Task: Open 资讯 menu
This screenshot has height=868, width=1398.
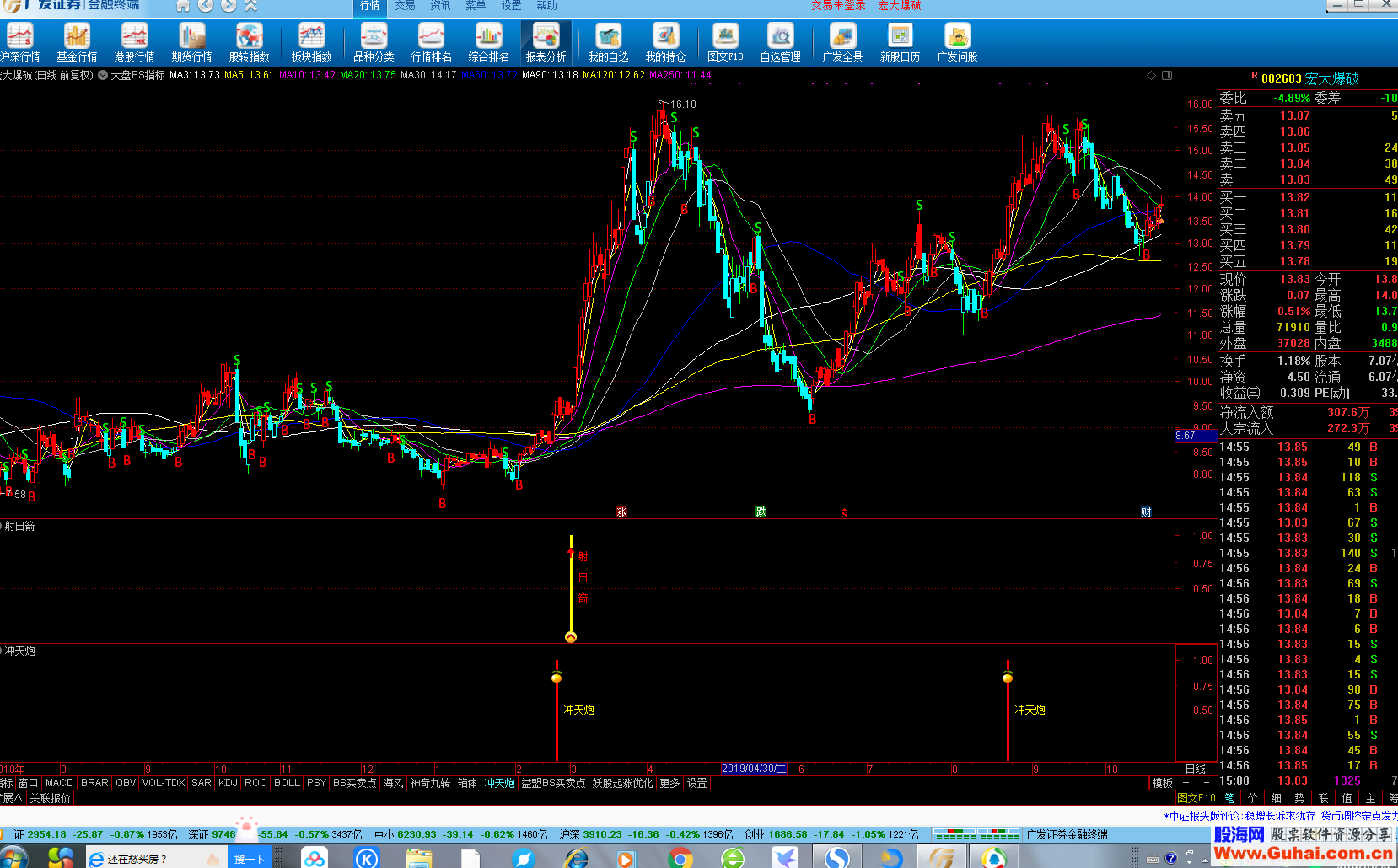Action: [440, 5]
